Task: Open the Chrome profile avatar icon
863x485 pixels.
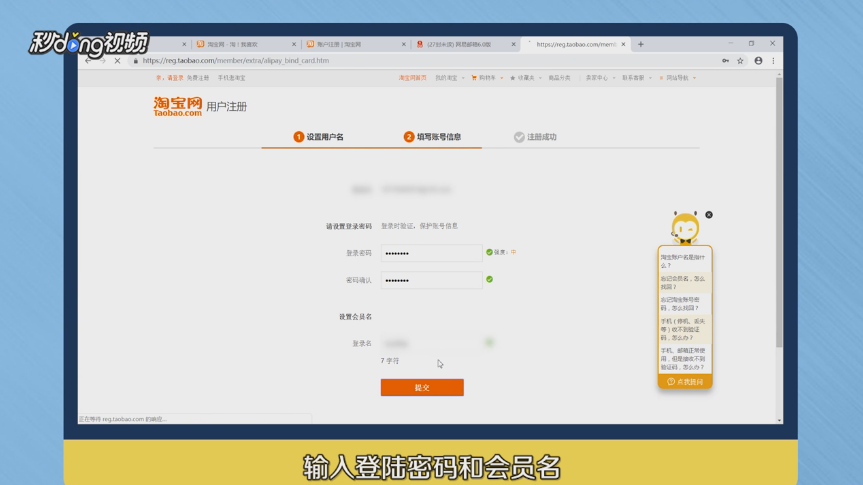Action: point(758,61)
